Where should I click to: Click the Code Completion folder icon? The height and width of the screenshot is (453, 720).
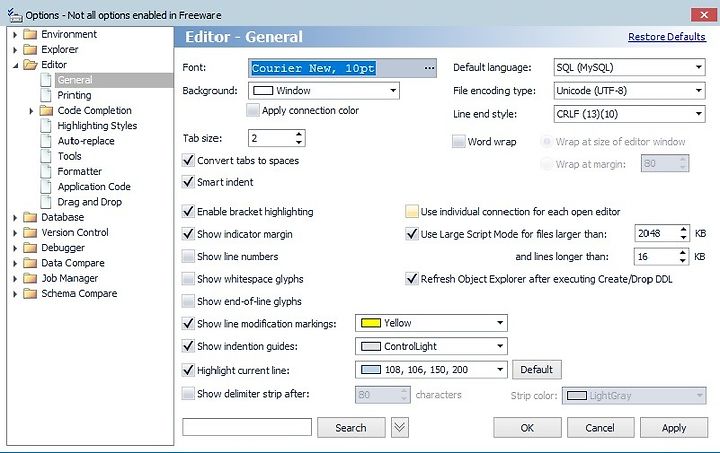tap(46, 111)
